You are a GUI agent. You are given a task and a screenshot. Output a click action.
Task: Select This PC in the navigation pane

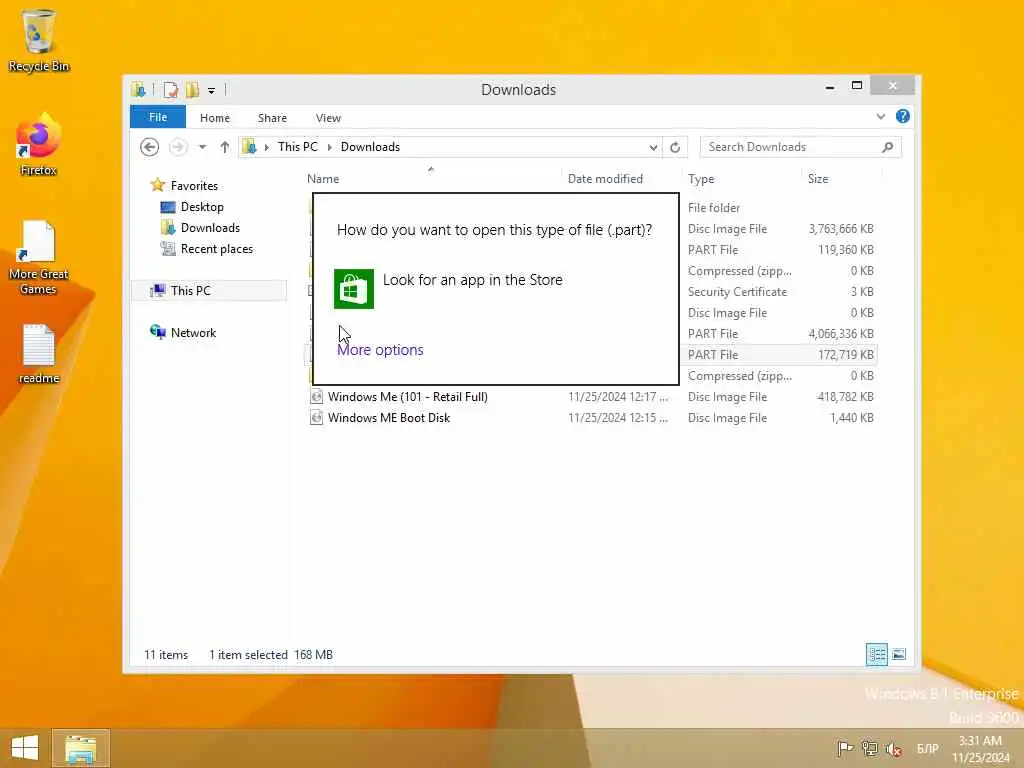pyautogui.click(x=191, y=291)
